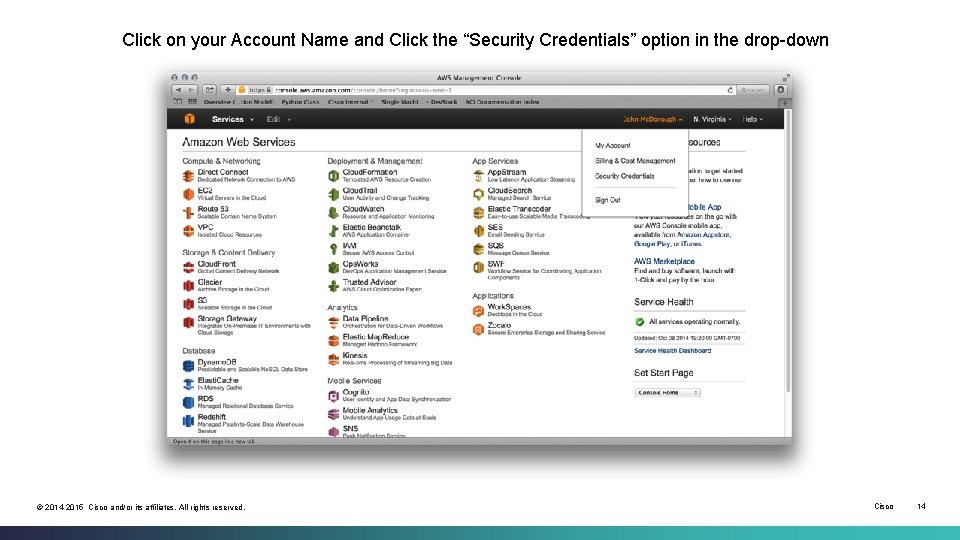Open ElastiCache service icon
The width and height of the screenshot is (960, 540).
tap(189, 384)
